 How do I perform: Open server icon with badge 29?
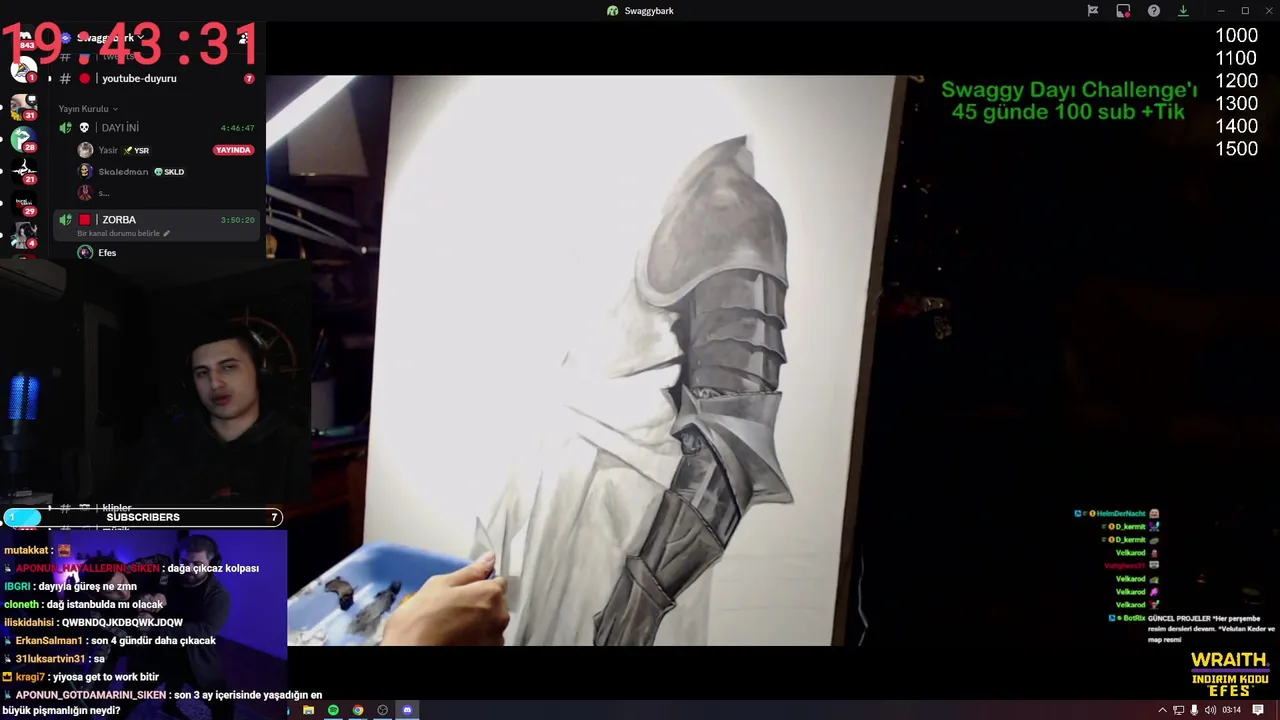point(23,203)
